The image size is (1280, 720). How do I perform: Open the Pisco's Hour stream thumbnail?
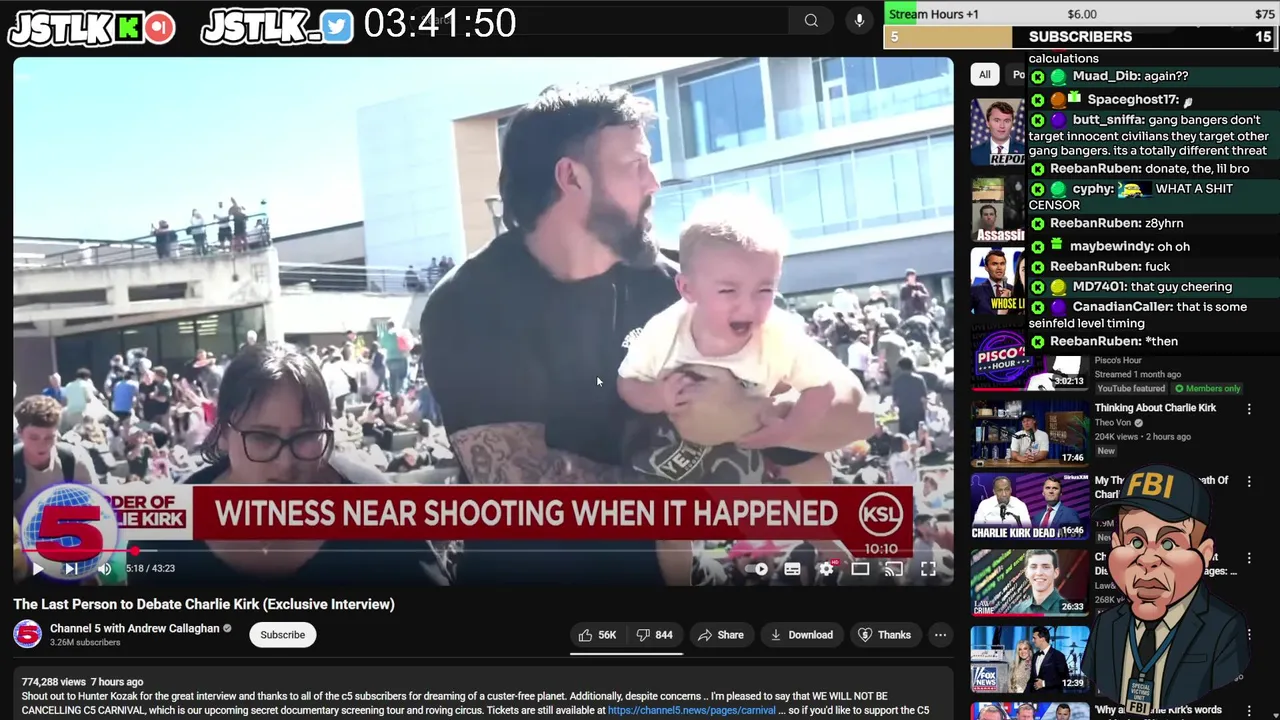[x=1029, y=358]
